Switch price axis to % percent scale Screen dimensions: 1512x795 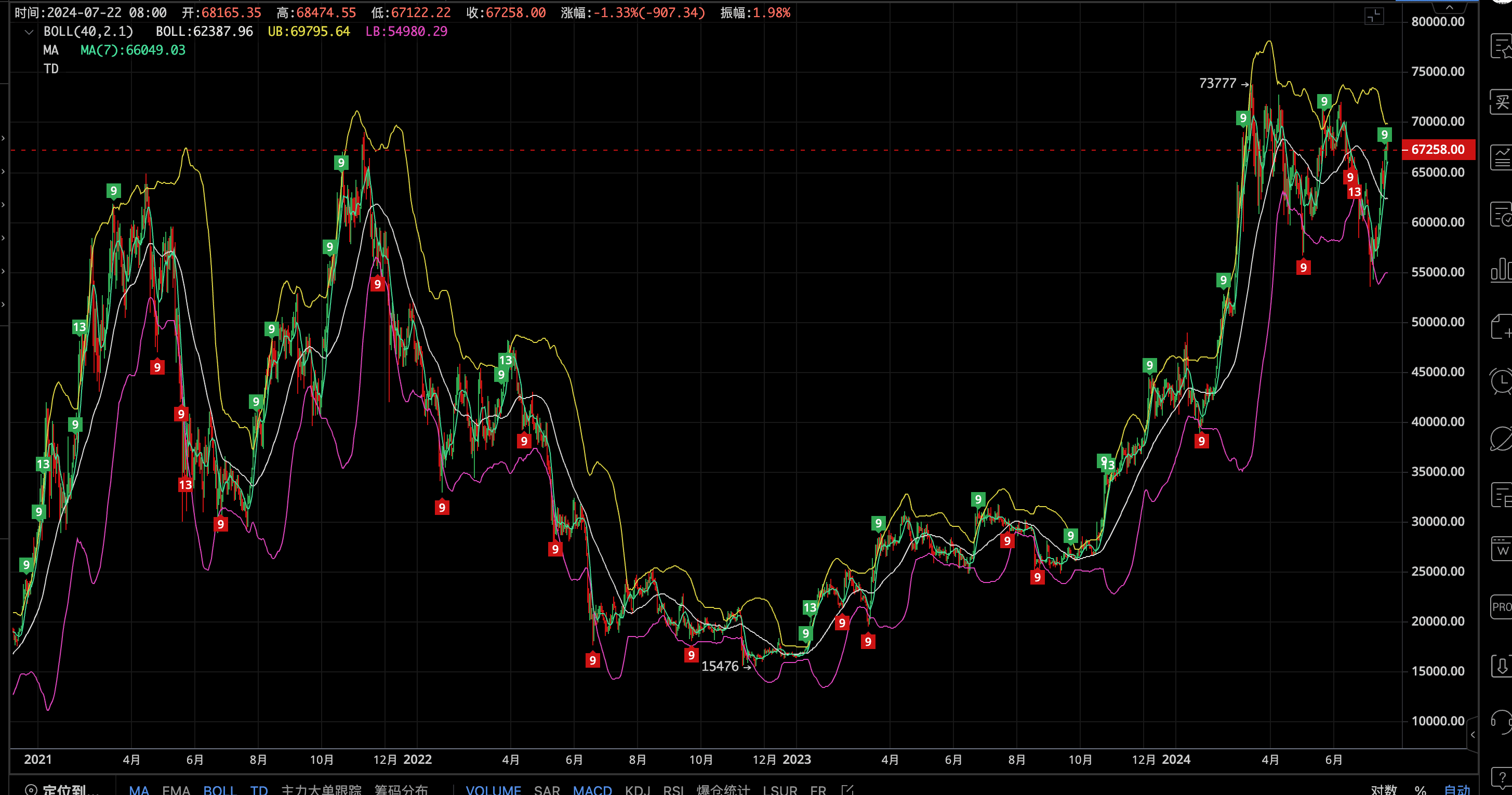1420,790
